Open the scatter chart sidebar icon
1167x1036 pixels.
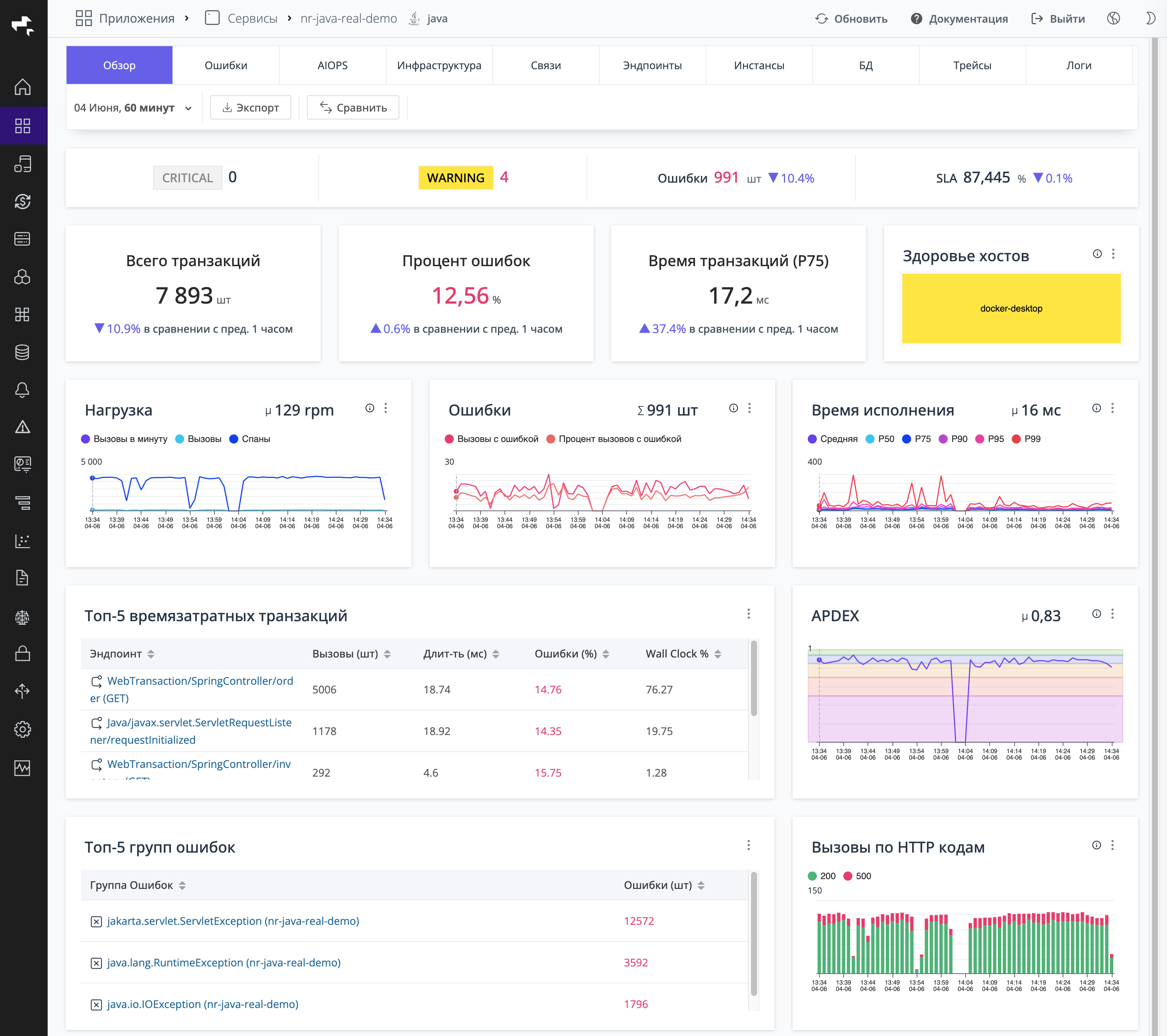(x=22, y=541)
